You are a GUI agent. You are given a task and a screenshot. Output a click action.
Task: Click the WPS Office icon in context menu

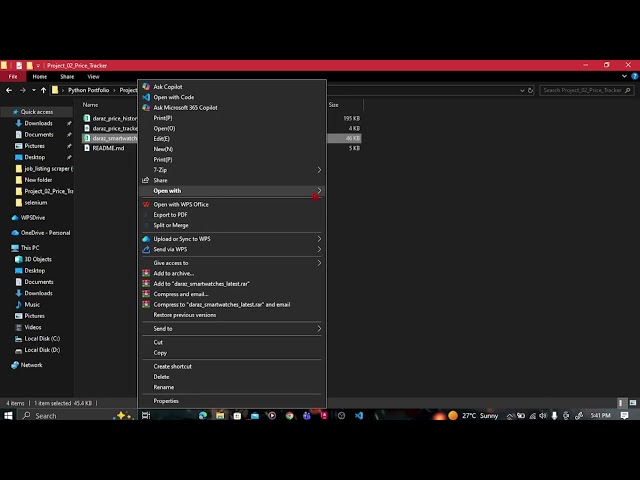coord(146,204)
